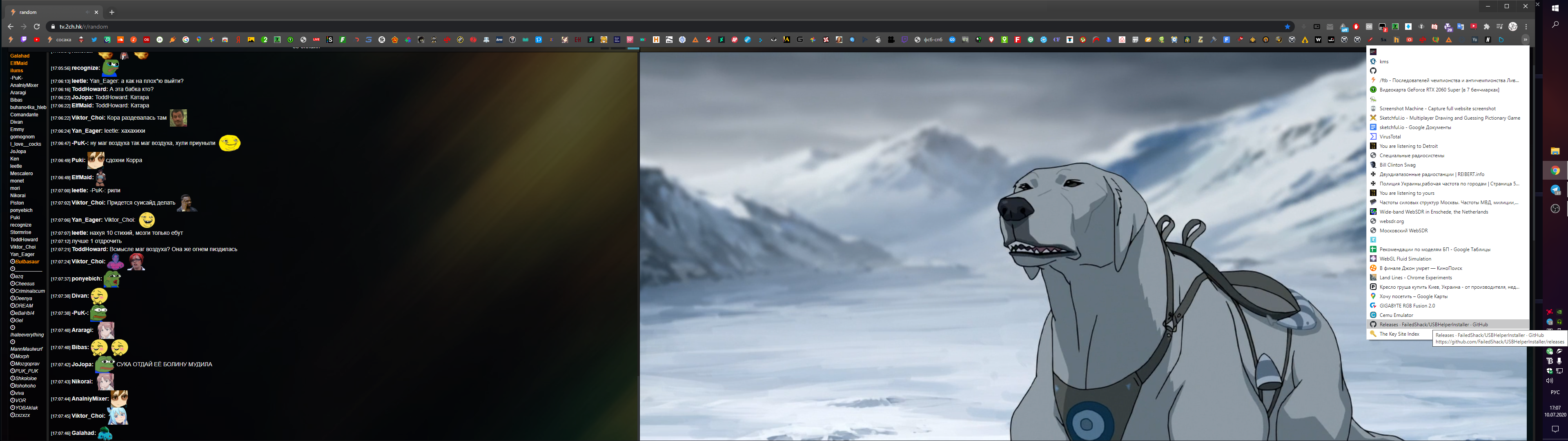This screenshot has width=1568, height=441.
Task: Open the Twitch bookmark in bookmarks bar
Action: point(24,40)
